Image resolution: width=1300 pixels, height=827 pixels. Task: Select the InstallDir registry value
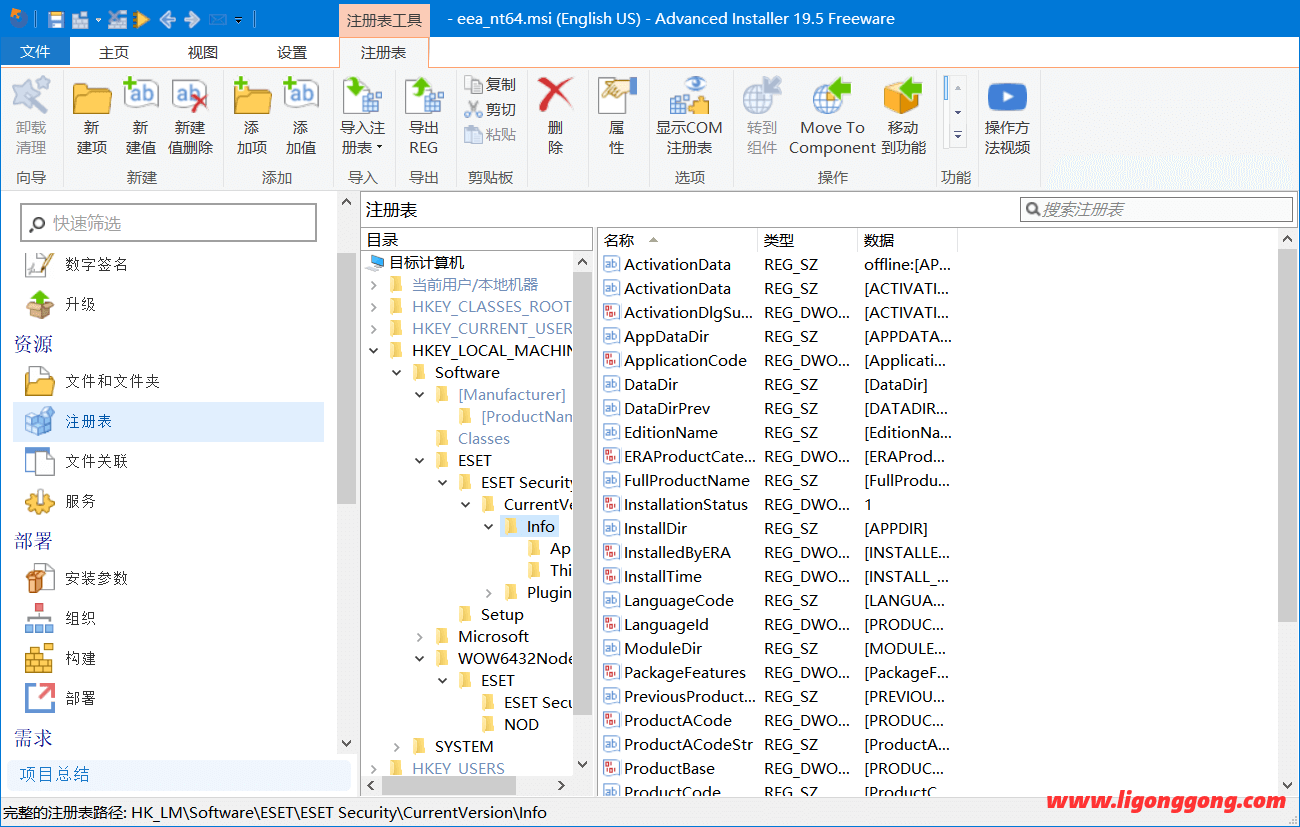655,529
